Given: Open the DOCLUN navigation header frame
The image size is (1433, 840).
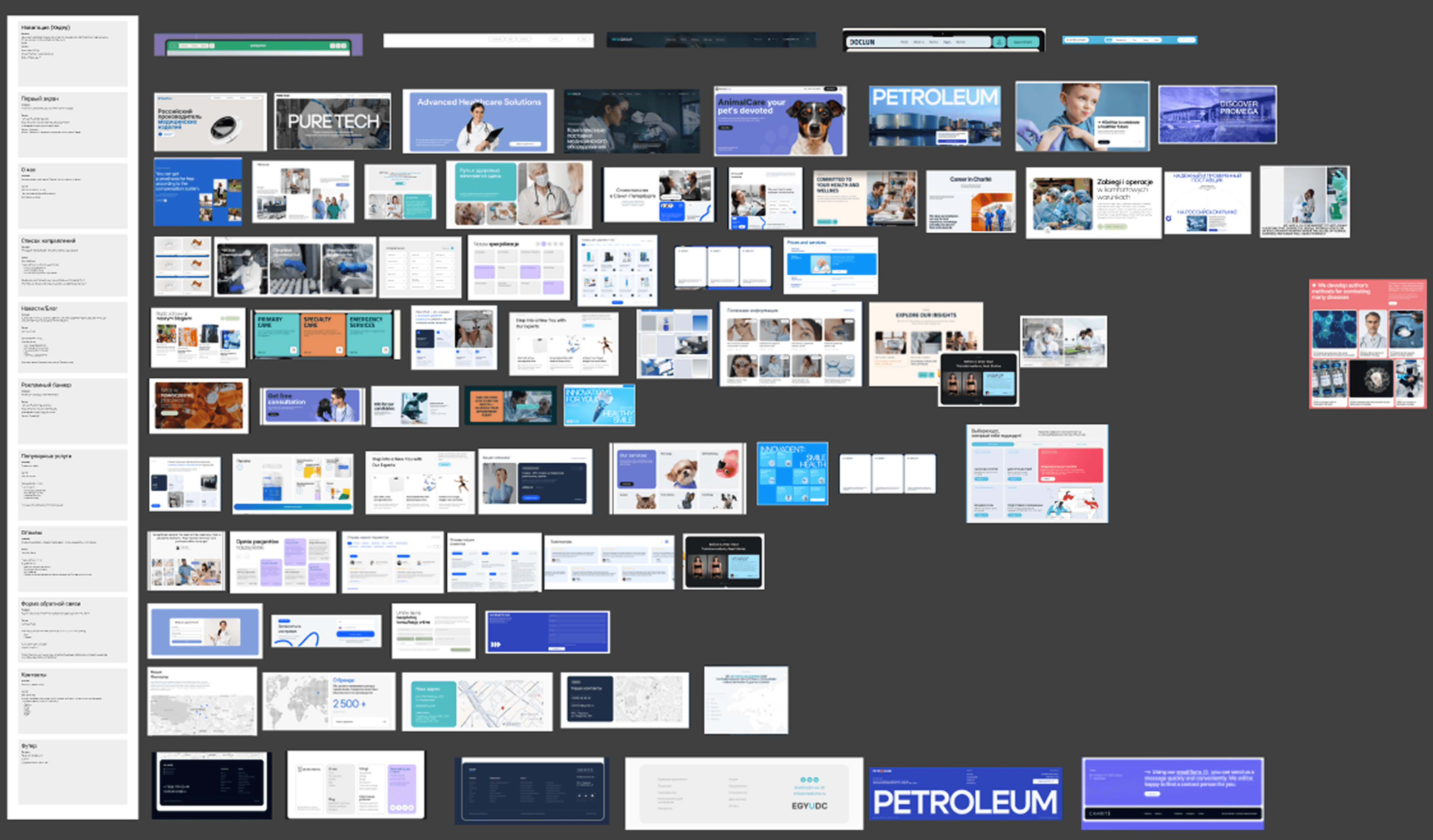Looking at the screenshot, I should tap(943, 41).
